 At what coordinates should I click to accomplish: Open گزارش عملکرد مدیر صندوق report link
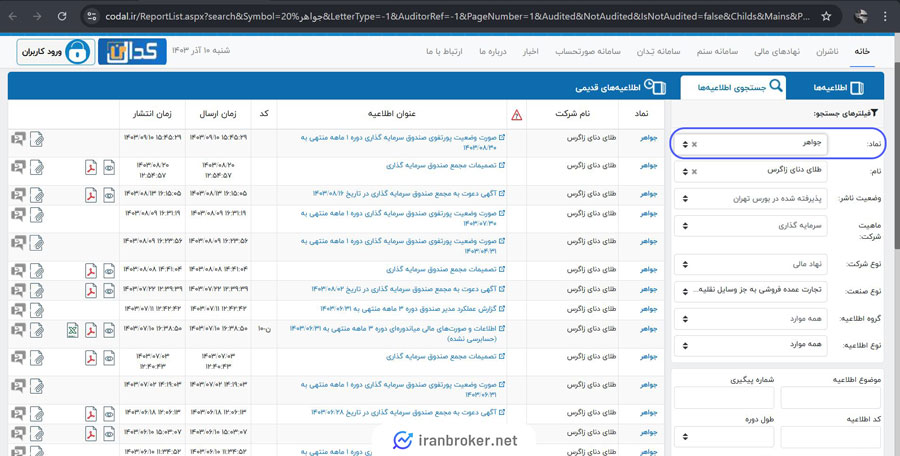(412, 308)
